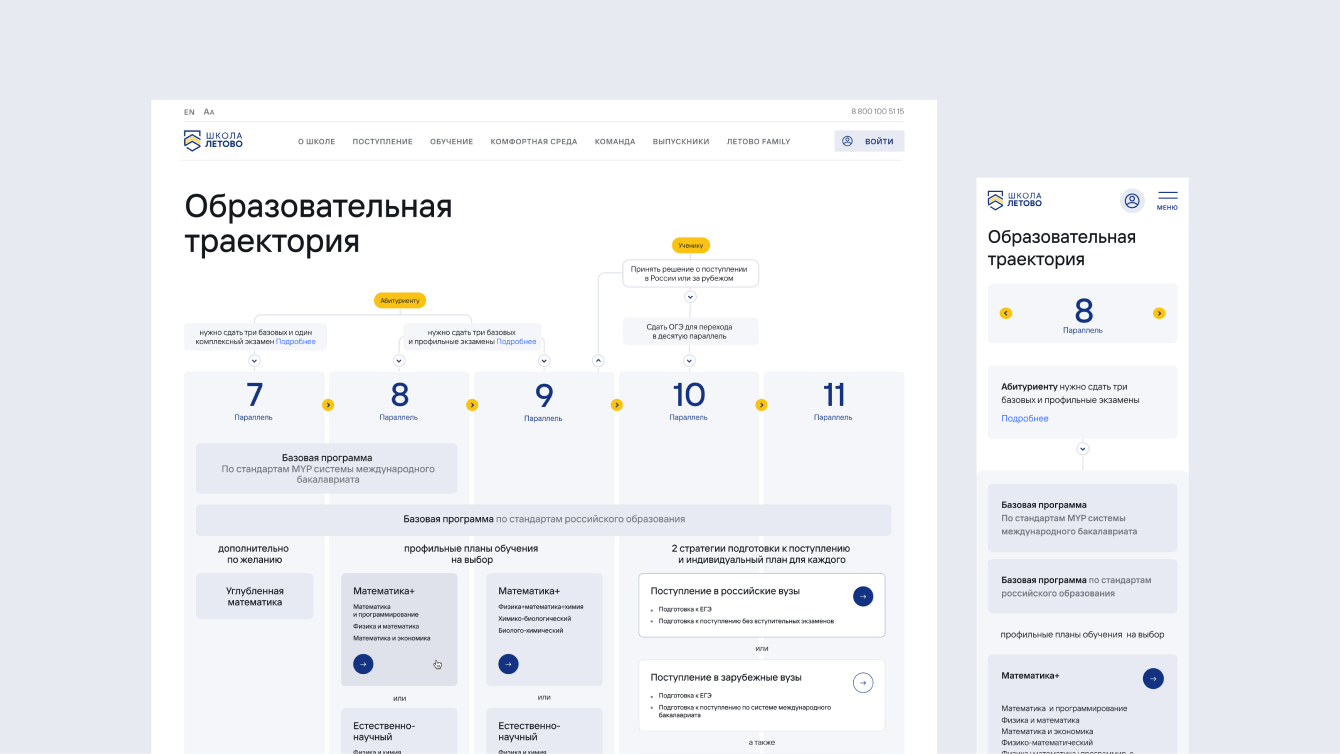Screen dimensions: 1340x754
Task: Expand chevron below Принять решение о поступлении box
Action: coord(690,297)
